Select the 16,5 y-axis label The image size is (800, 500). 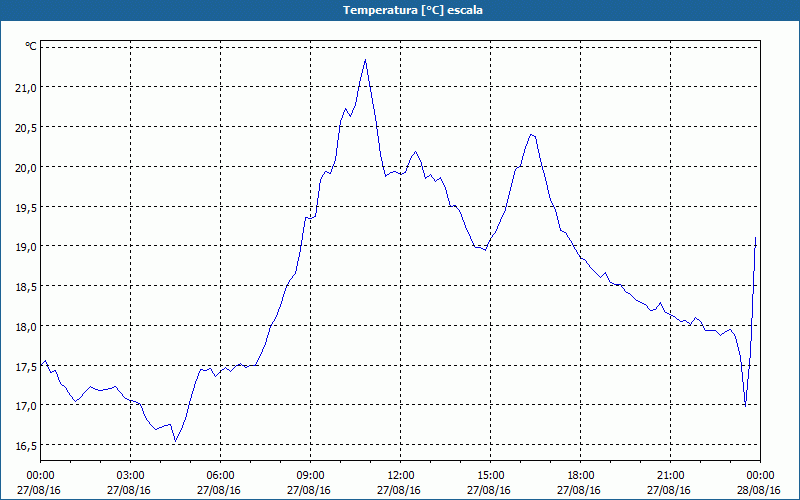click(x=26, y=446)
